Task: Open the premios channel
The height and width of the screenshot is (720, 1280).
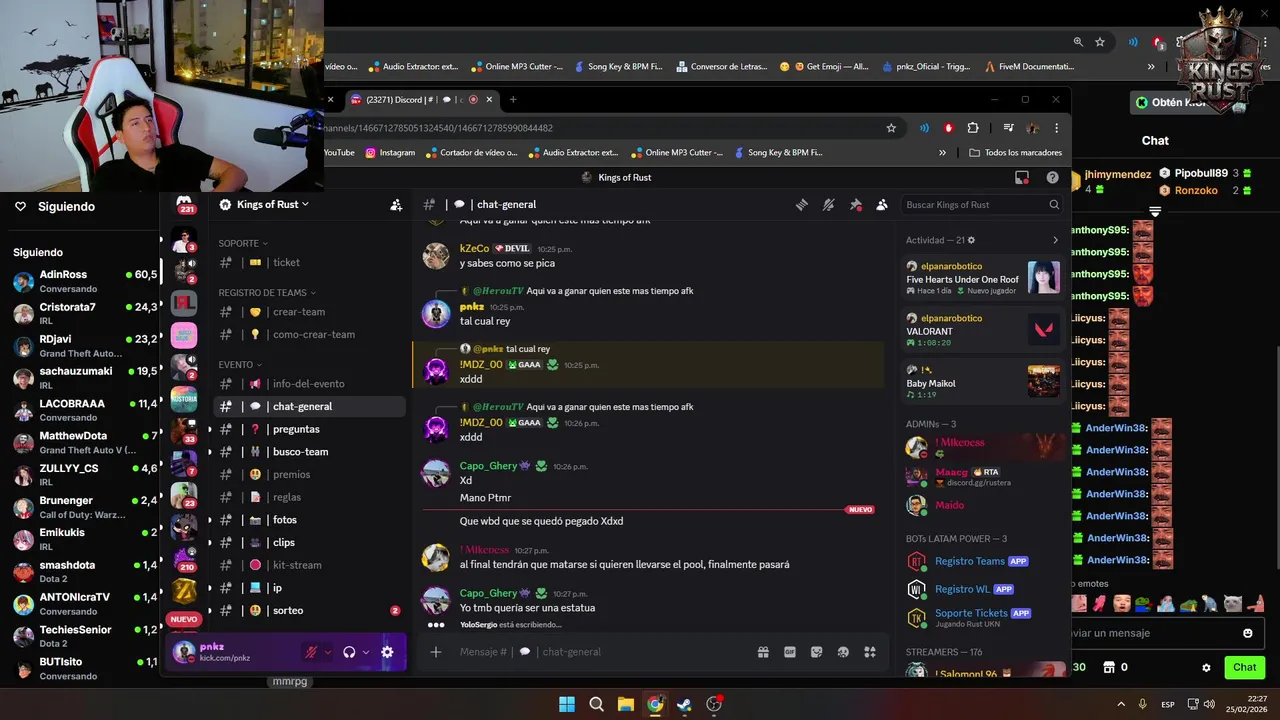Action: pyautogui.click(x=310, y=474)
